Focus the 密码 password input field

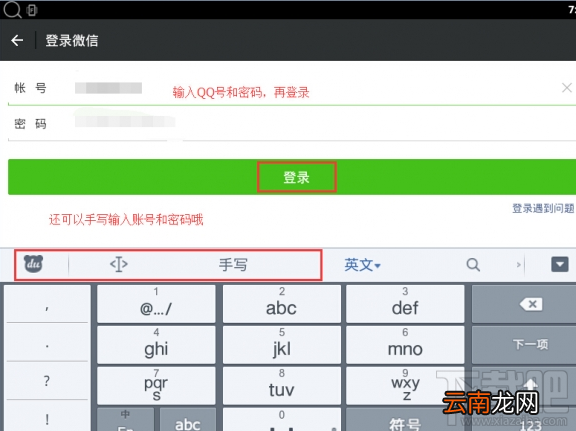pyautogui.click(x=292, y=123)
